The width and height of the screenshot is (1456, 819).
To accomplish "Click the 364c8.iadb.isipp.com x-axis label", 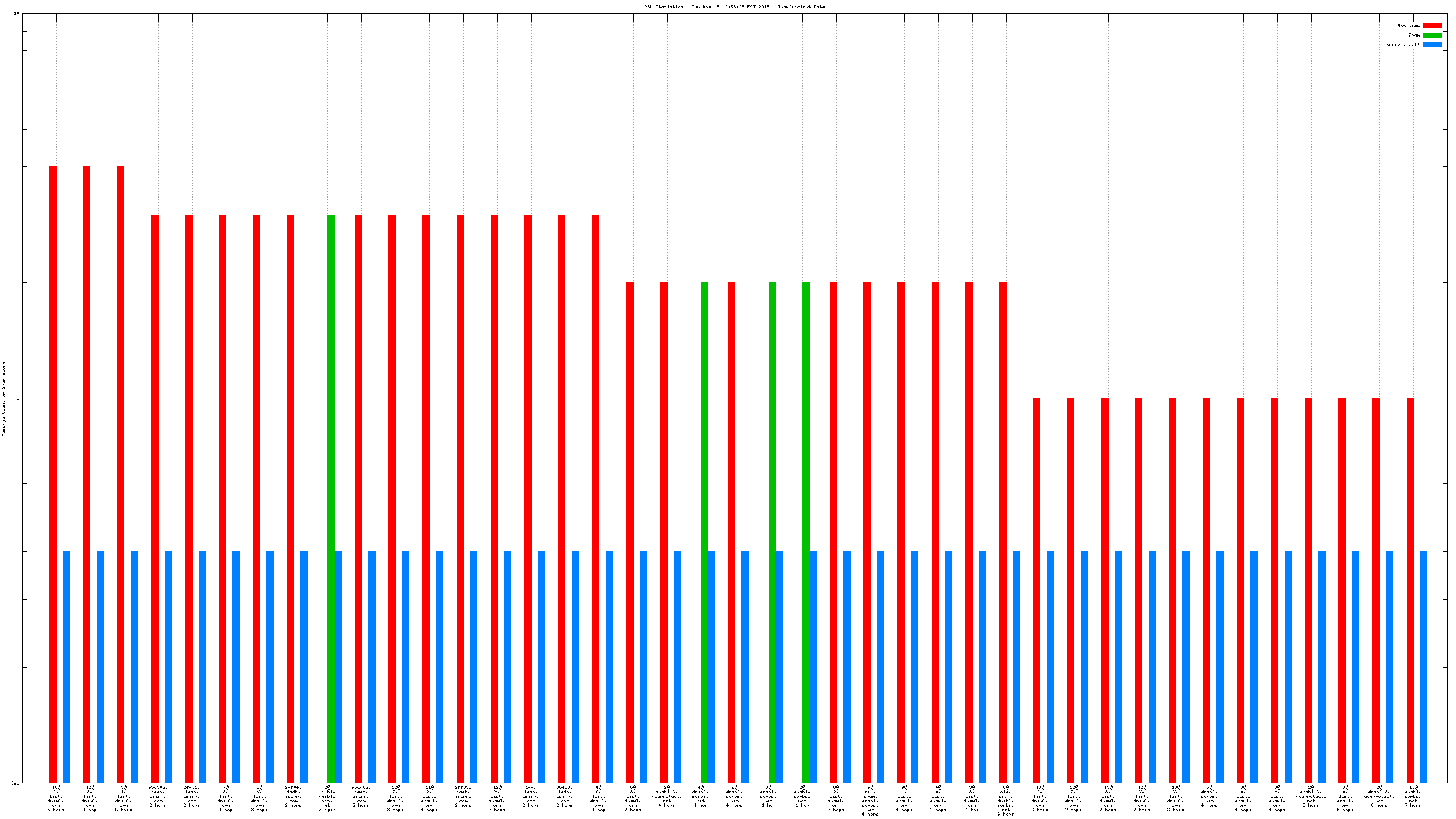I will click(565, 796).
